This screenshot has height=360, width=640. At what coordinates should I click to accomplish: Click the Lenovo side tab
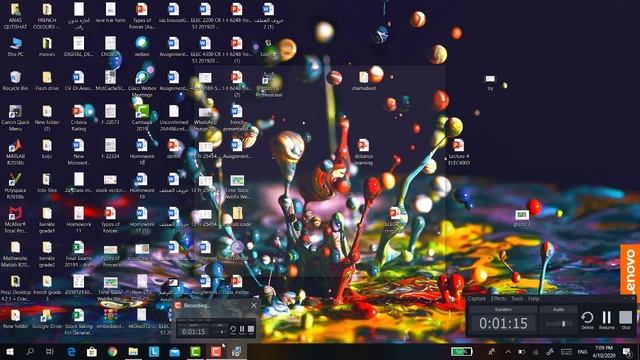630,269
